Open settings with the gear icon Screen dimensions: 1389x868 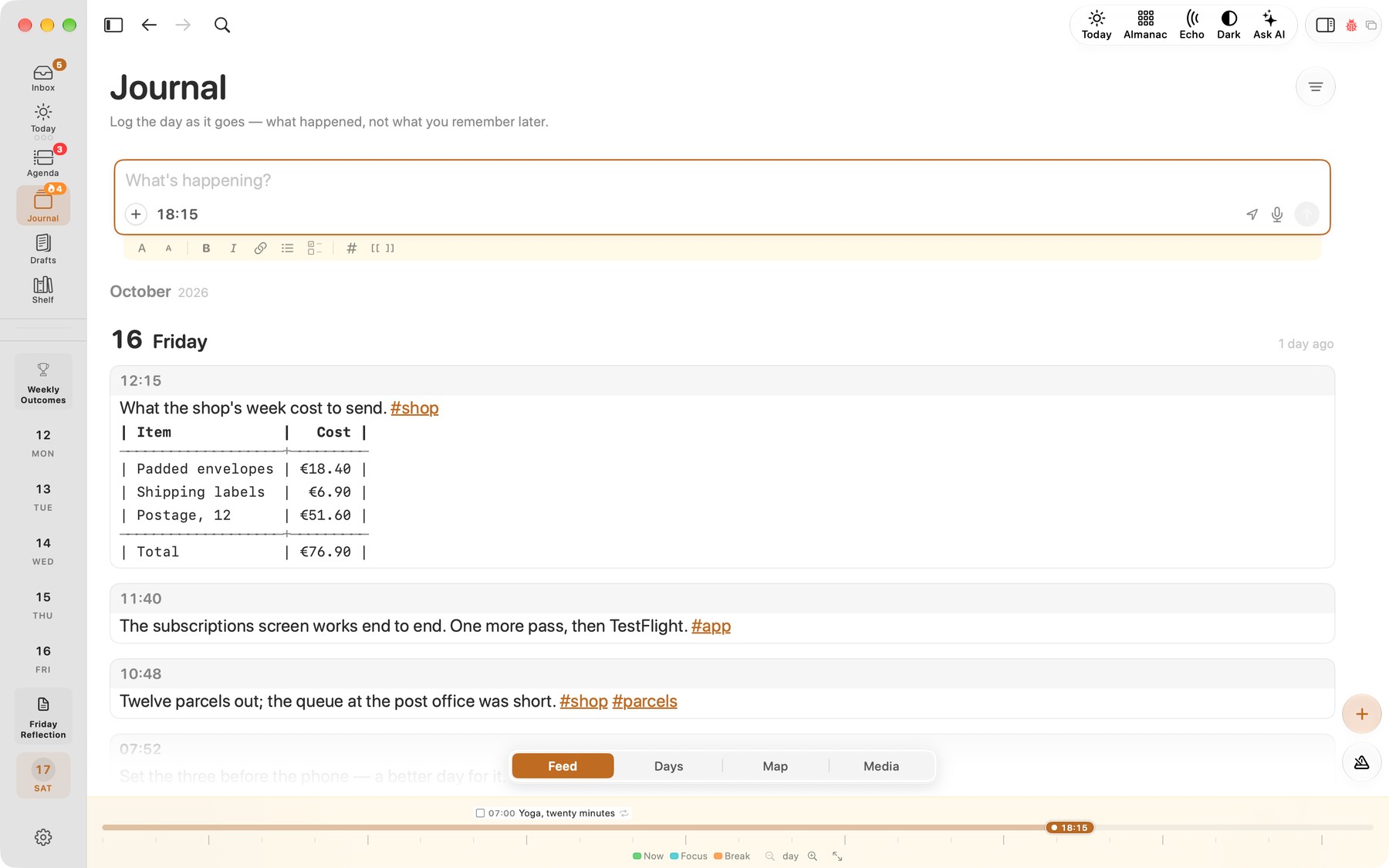43,837
